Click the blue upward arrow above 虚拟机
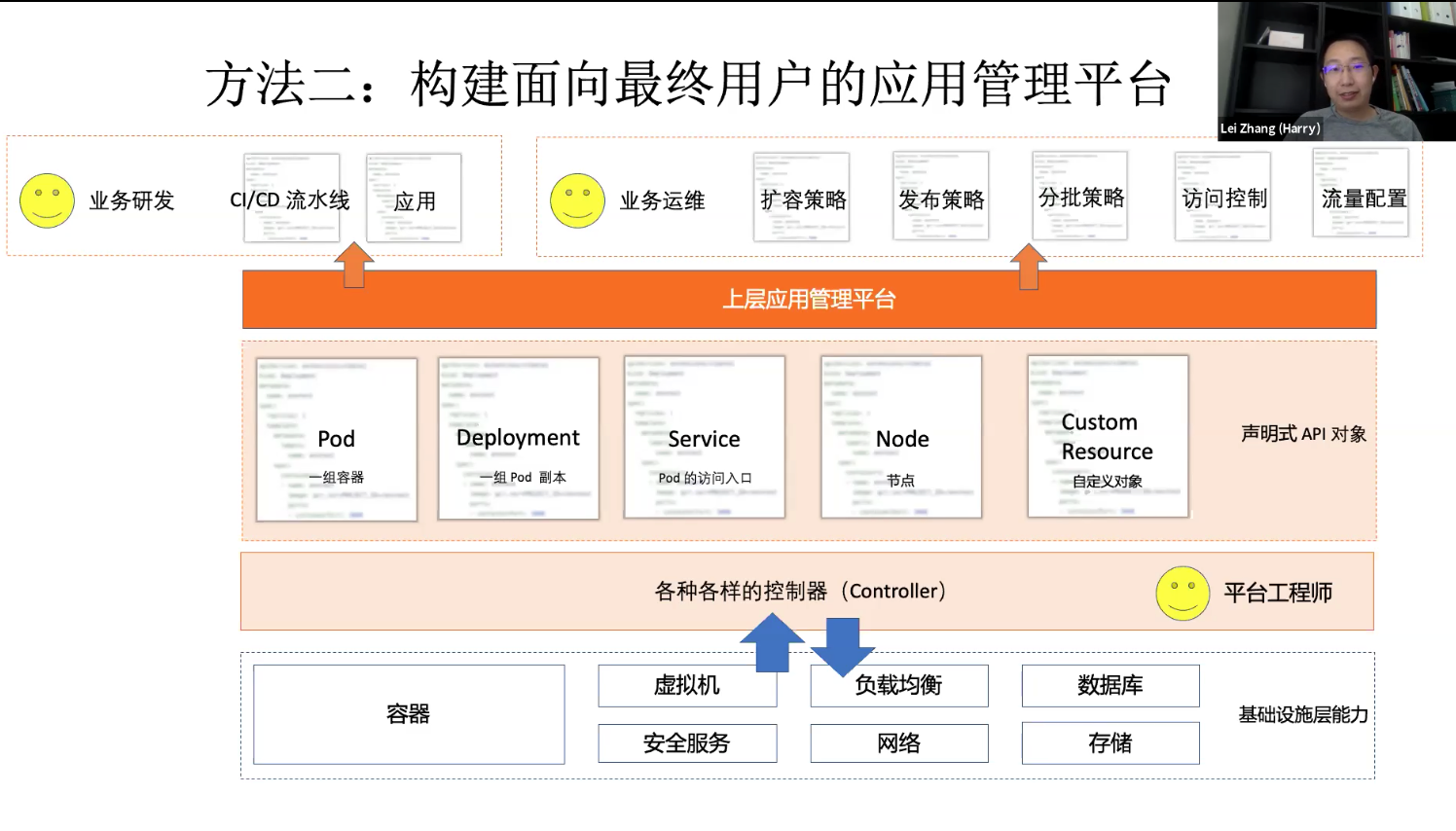1456x831 pixels. pos(773,642)
